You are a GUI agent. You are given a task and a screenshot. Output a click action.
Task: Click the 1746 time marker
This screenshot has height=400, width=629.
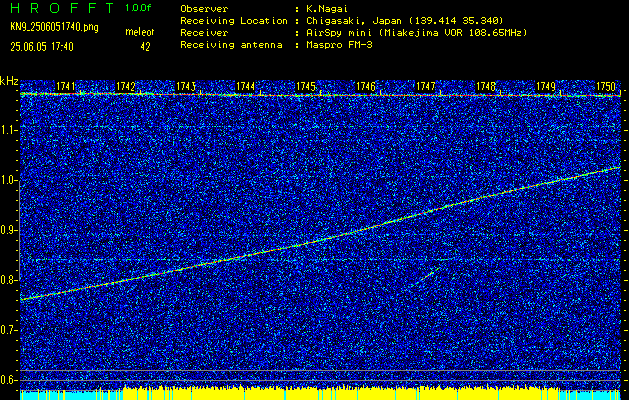(x=366, y=86)
